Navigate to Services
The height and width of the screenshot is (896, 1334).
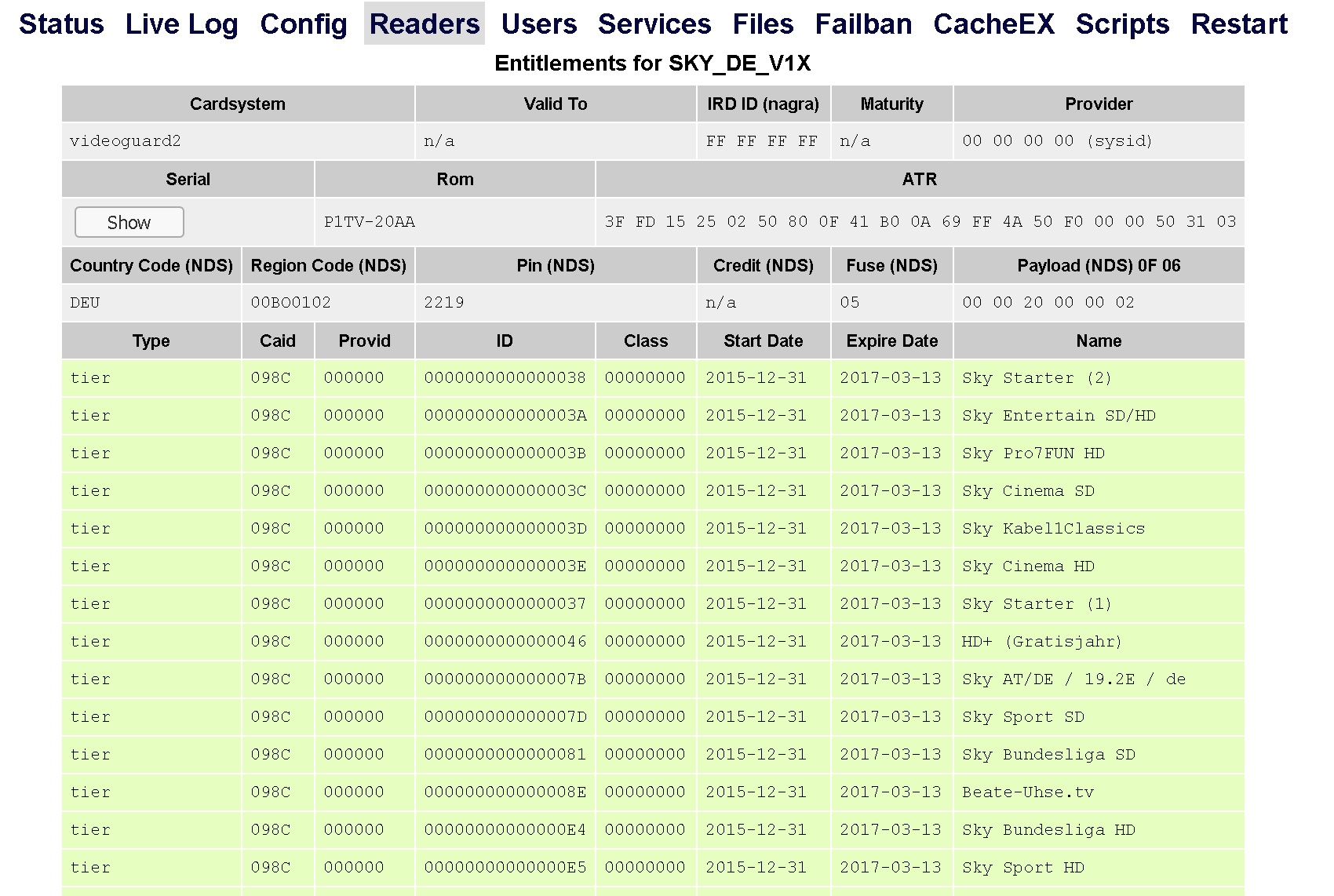pyautogui.click(x=654, y=24)
